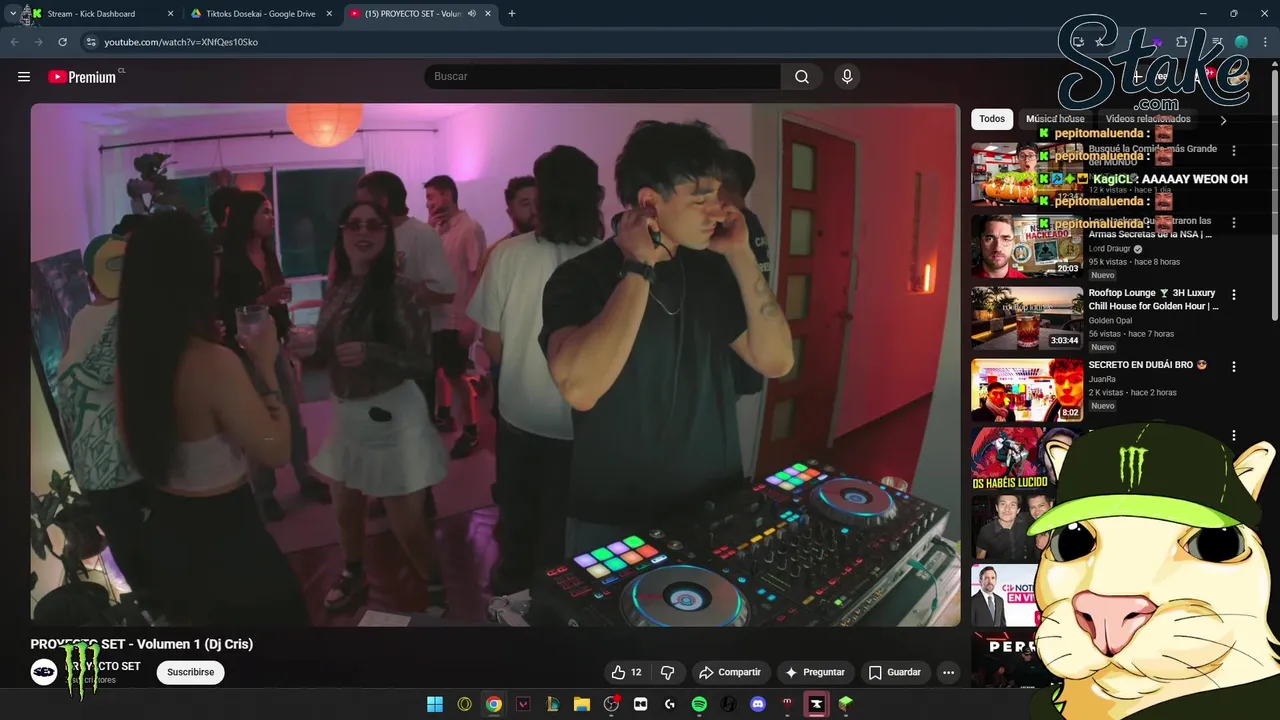Open Lord Draugr channel link
This screenshot has width=1280, height=720.
point(1110,249)
